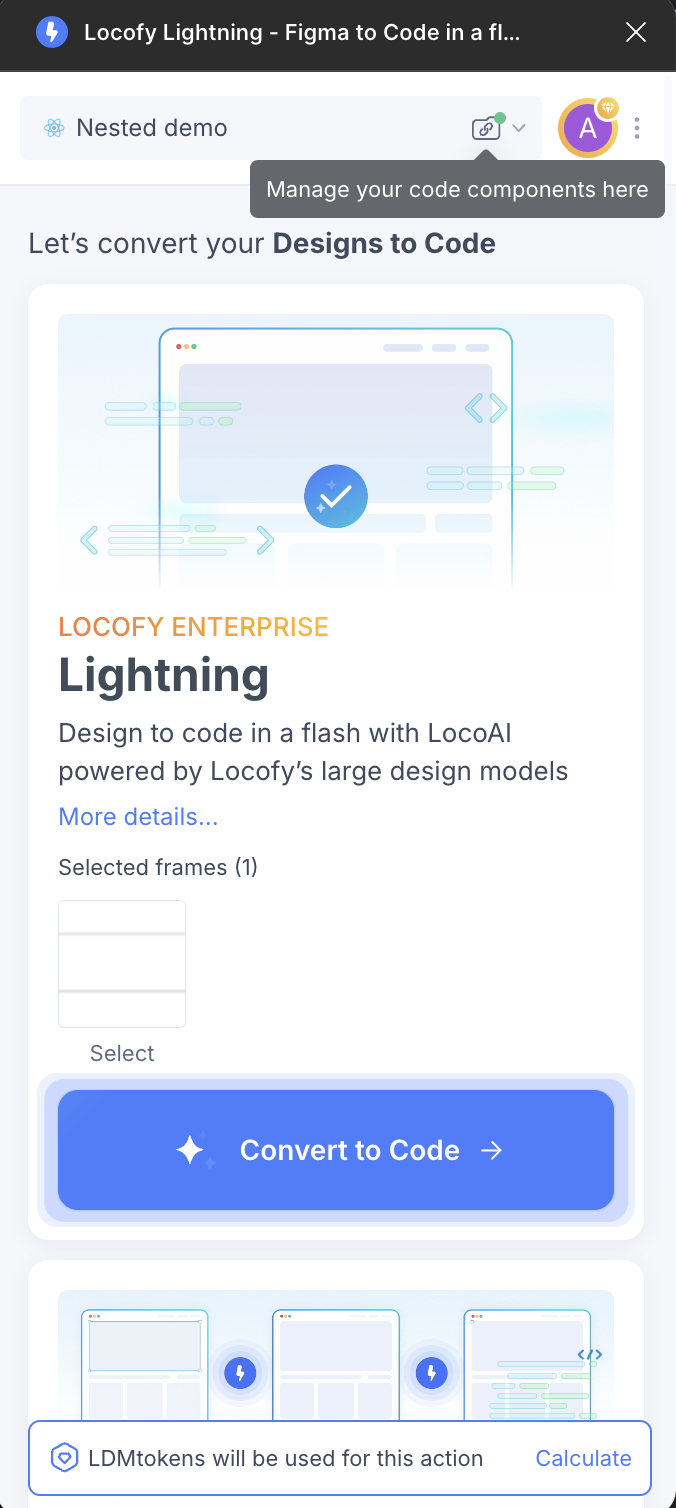The image size is (676, 1508).
Task: Close the Locofy Lightning plugin window
Action: point(636,33)
